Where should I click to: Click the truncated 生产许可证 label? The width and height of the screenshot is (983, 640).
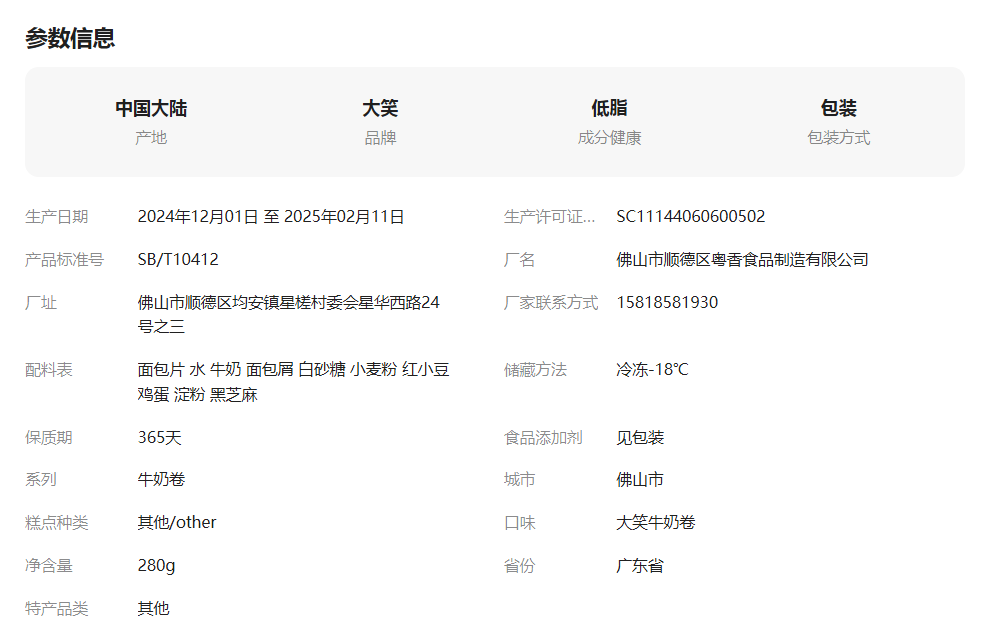[x=549, y=217]
